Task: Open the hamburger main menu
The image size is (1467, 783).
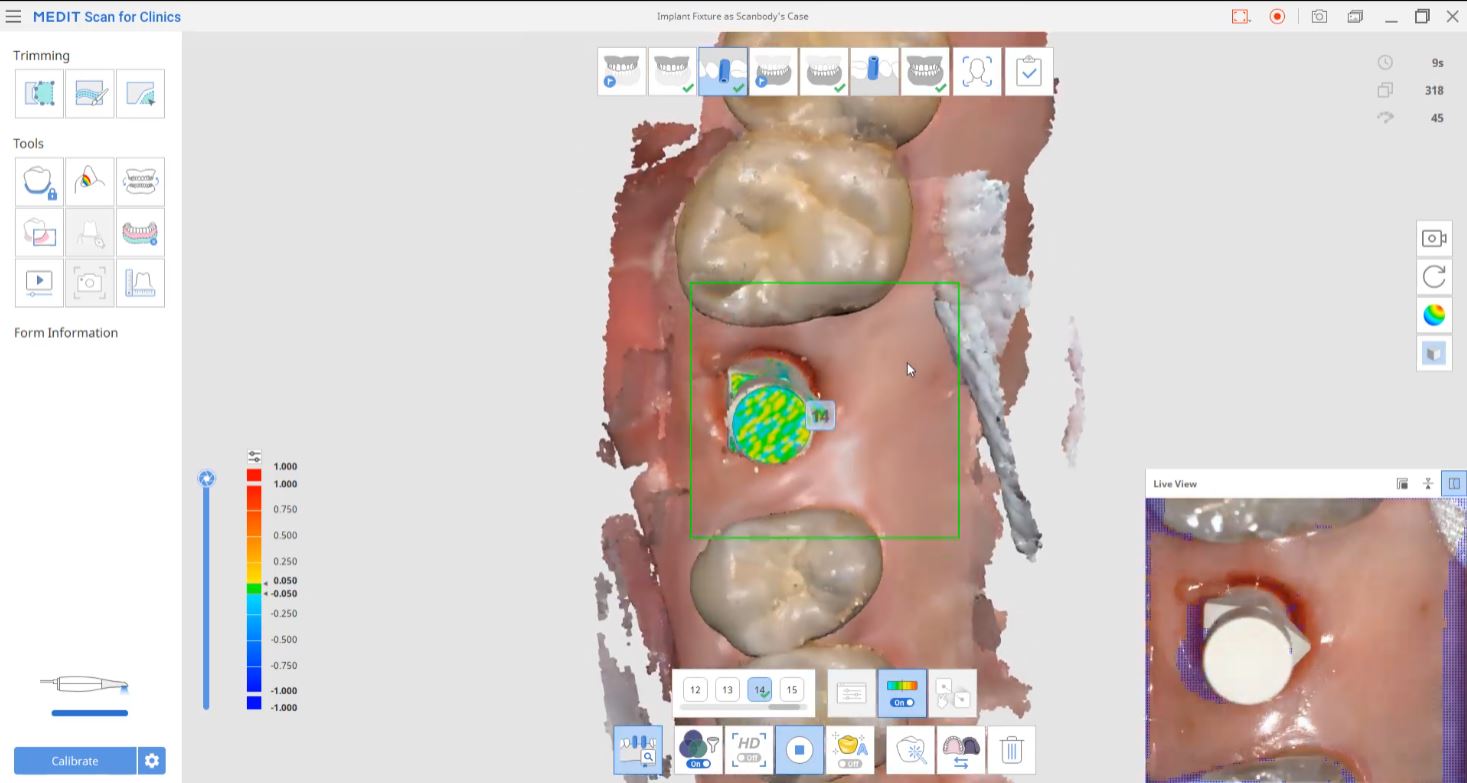Action: pyautogui.click(x=14, y=17)
